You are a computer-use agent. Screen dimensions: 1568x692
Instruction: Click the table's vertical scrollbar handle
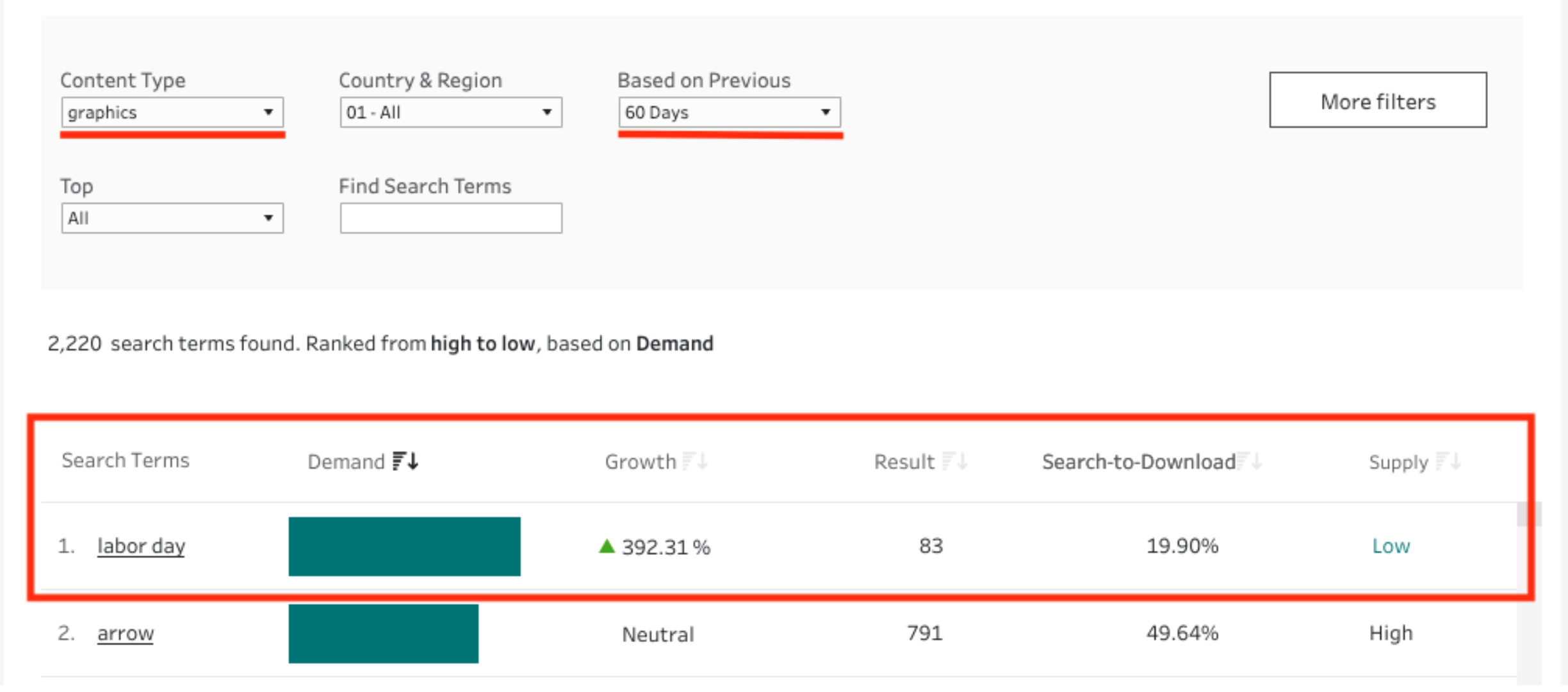[x=1528, y=514]
